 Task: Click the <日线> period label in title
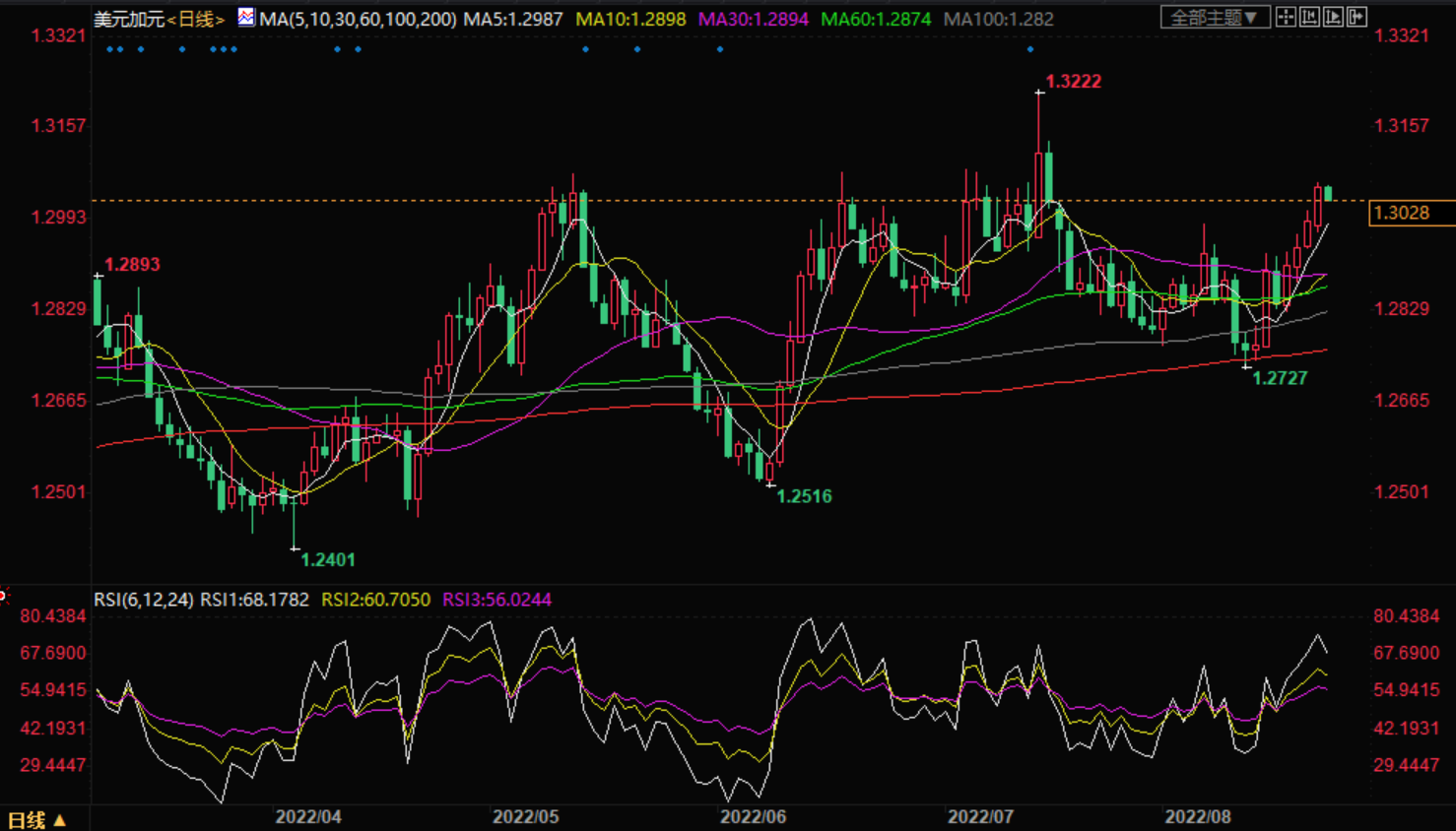195,19
